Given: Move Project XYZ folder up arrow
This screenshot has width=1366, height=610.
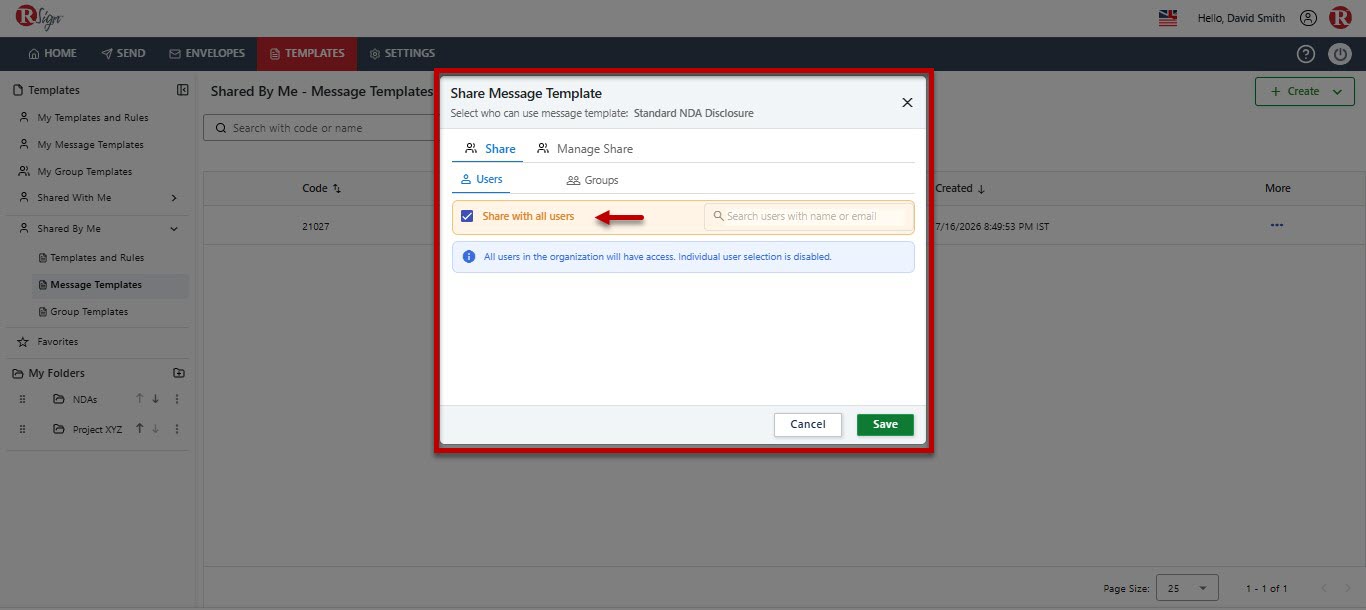Looking at the screenshot, I should tap(140, 429).
